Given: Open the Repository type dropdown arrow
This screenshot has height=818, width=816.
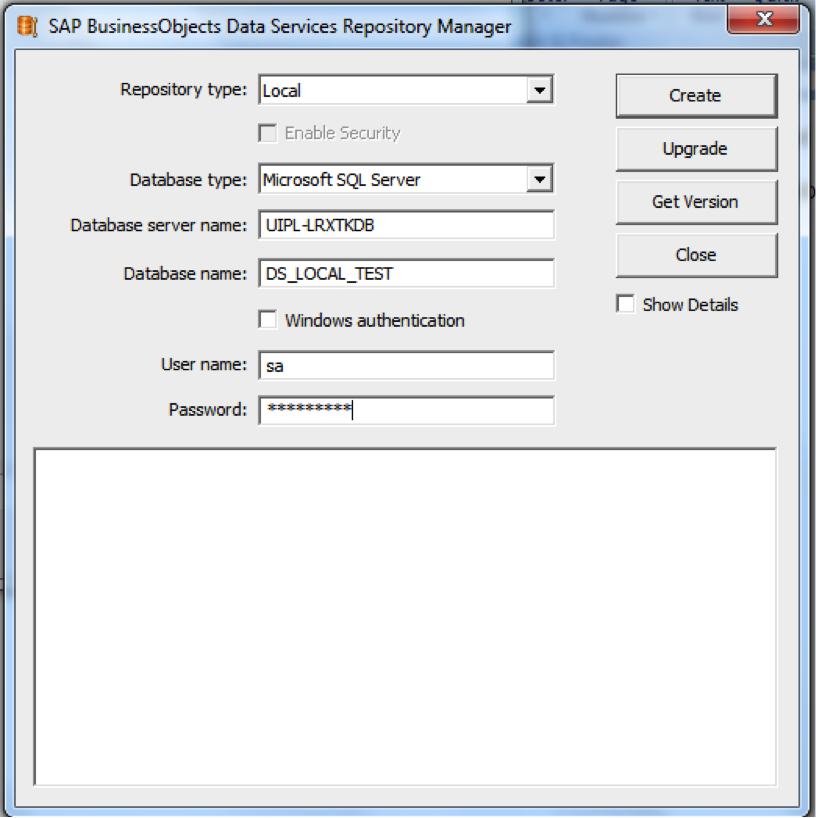Looking at the screenshot, I should click(539, 90).
